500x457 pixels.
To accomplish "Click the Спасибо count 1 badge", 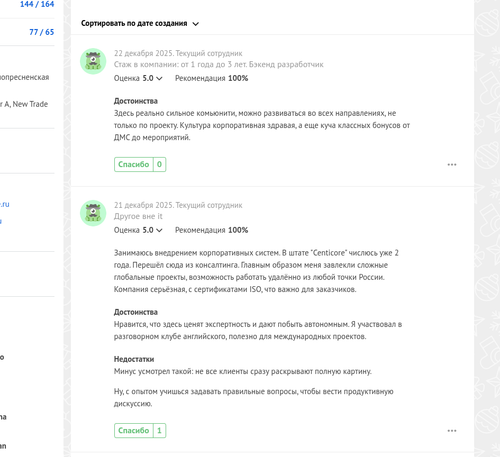I will [x=159, y=430].
